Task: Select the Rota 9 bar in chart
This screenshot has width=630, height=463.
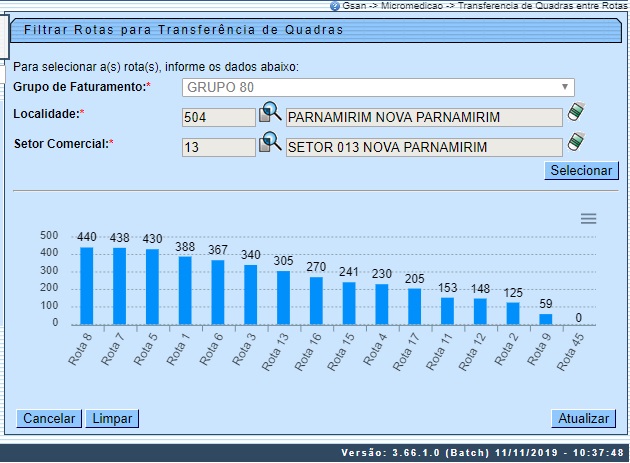Action: [x=546, y=320]
